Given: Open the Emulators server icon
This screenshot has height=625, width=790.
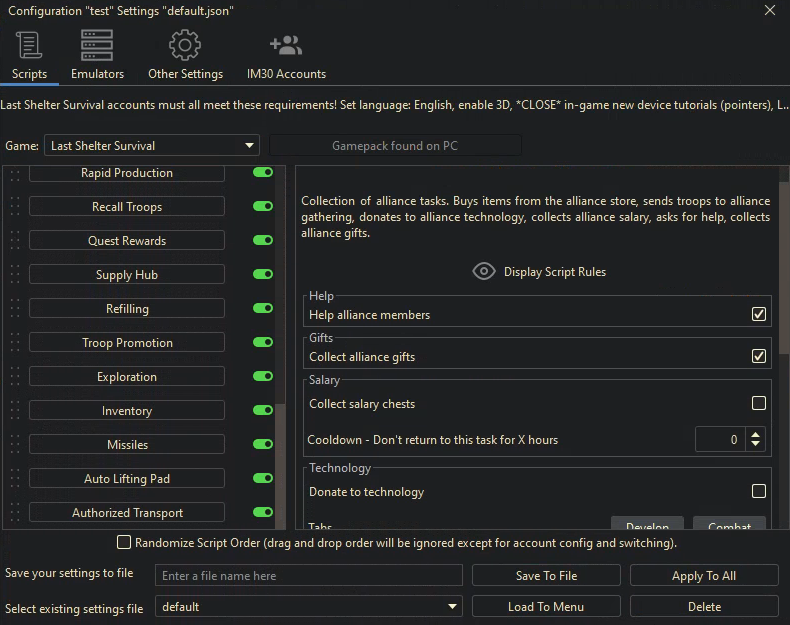Looking at the screenshot, I should pyautogui.click(x=97, y=46).
